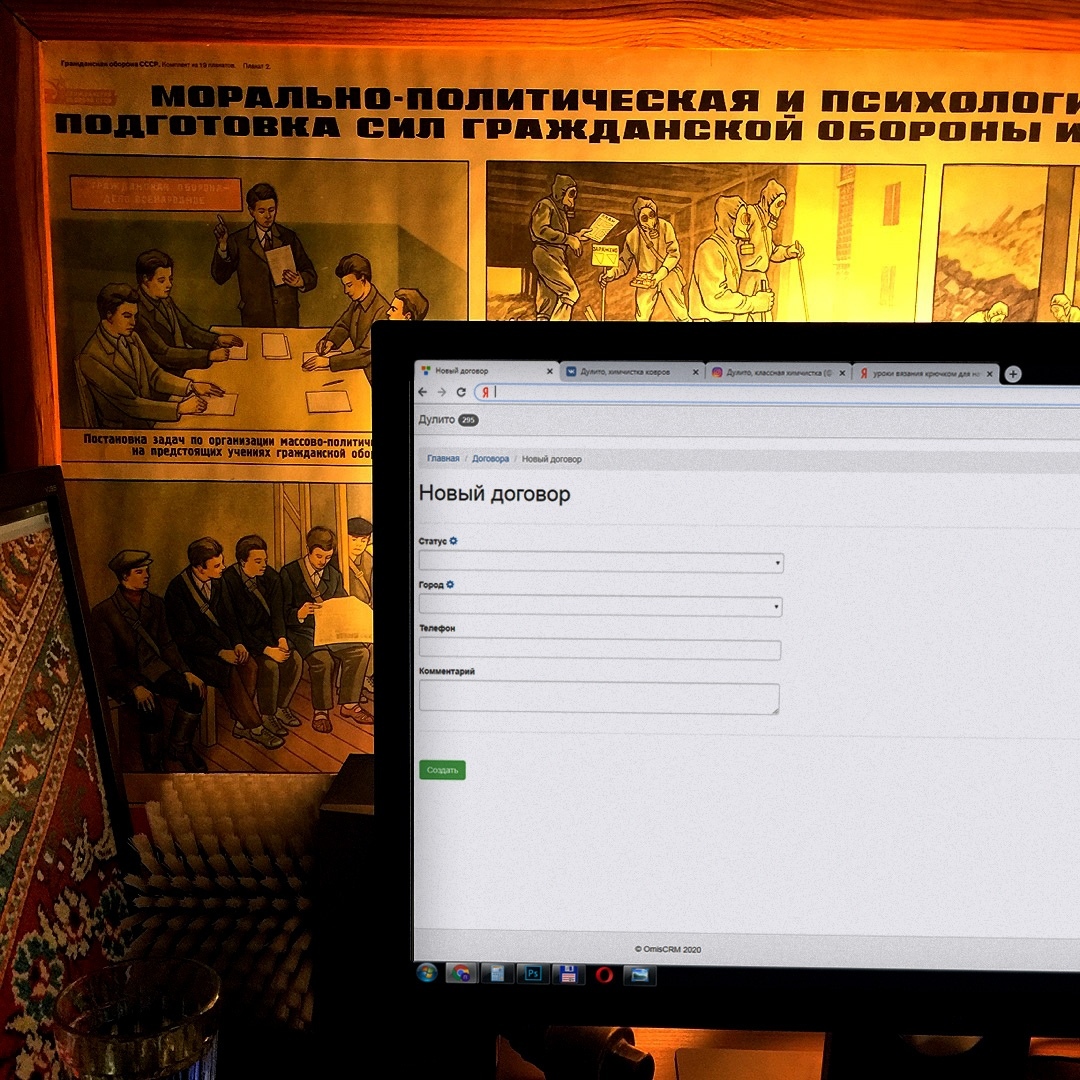The width and height of the screenshot is (1080, 1080).
Task: Open a new tab with the plus button
Action: pyautogui.click(x=1012, y=374)
